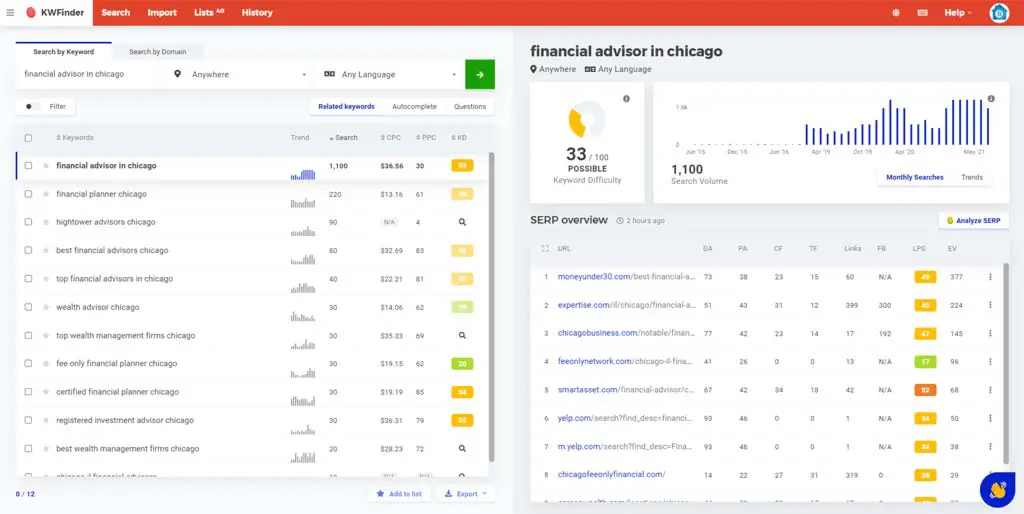1024x514 pixels.
Task: Open the Export dropdown
Action: click(466, 494)
